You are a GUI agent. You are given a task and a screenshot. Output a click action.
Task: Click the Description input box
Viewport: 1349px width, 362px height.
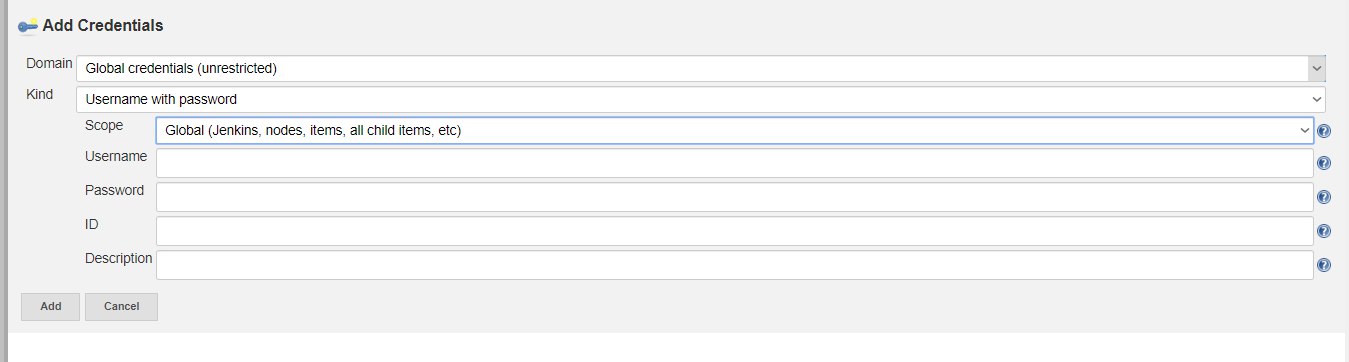tap(735, 265)
